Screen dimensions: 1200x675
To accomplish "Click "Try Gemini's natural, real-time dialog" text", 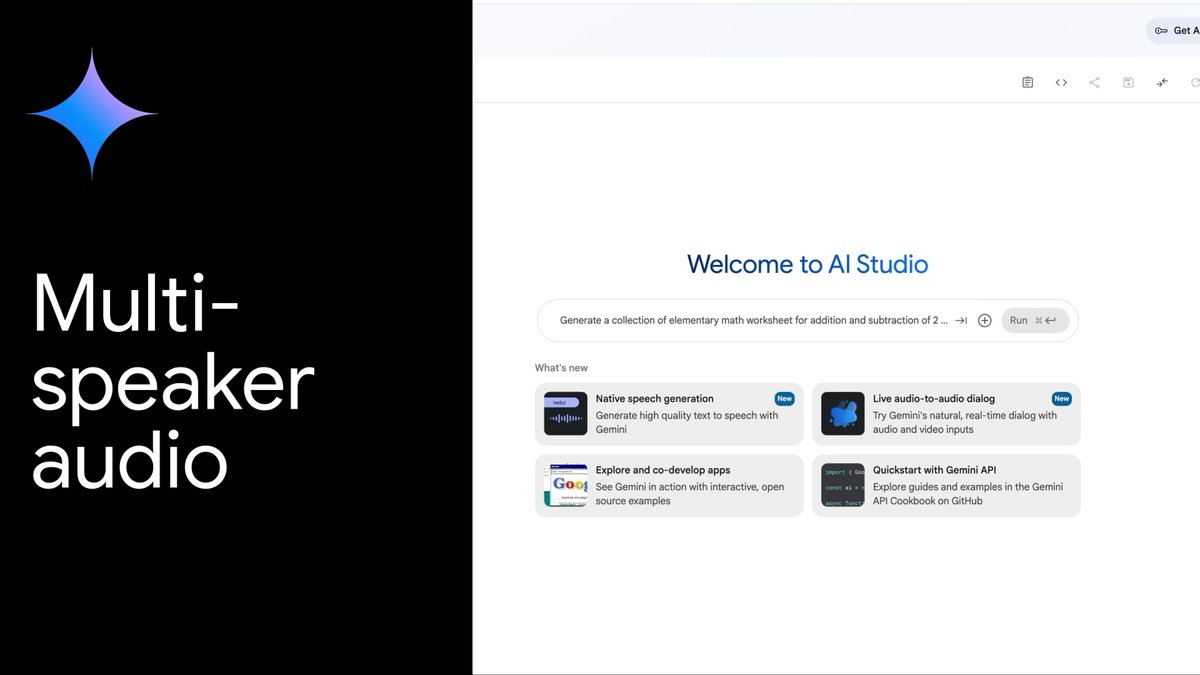I will coord(965,422).
